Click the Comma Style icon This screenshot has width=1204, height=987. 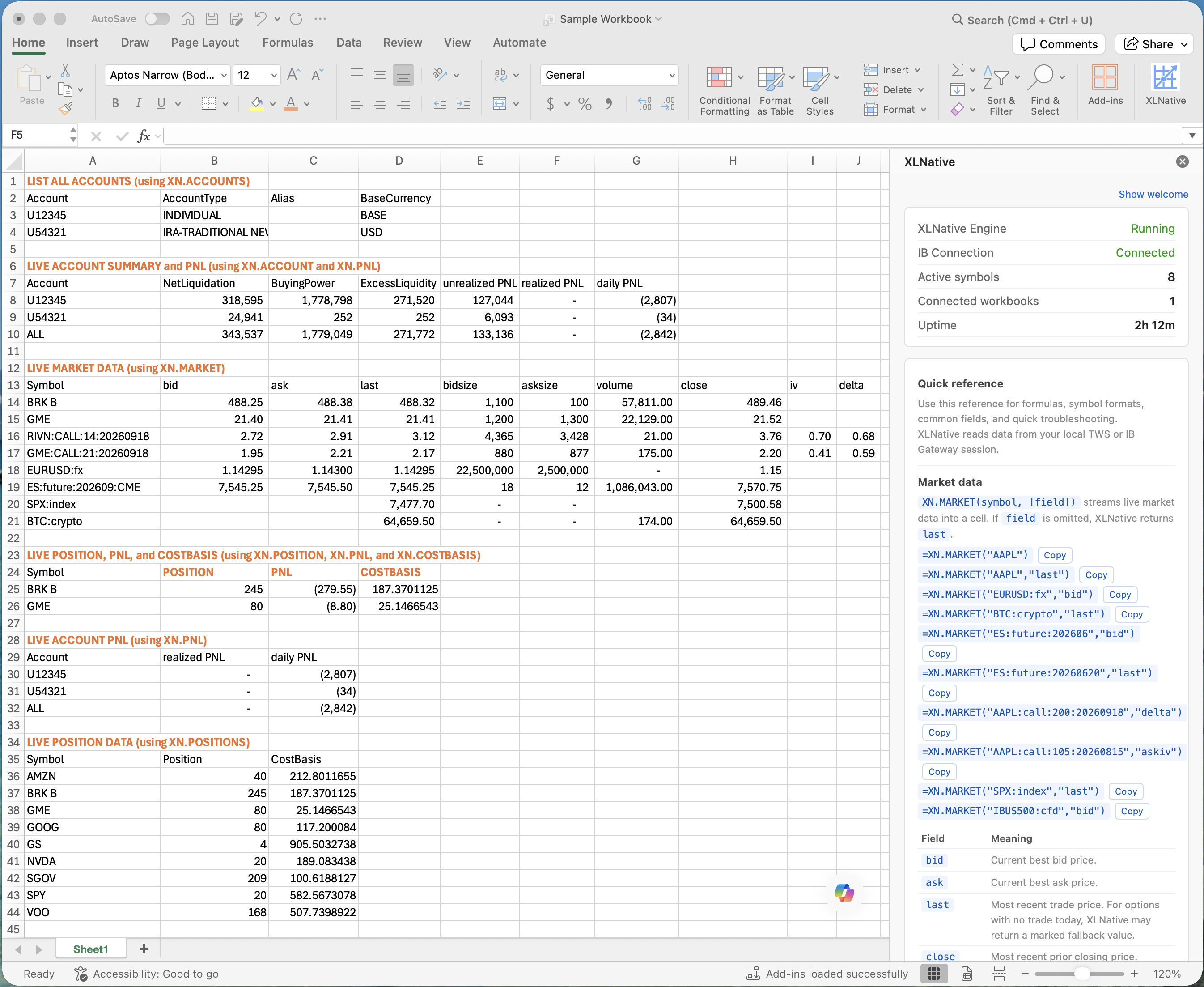(x=609, y=103)
